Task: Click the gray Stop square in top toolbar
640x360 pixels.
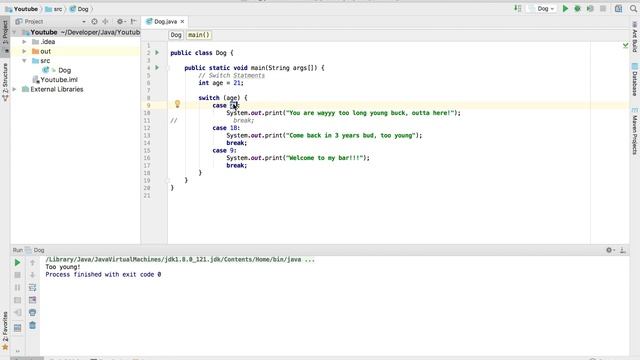Action: pos(603,9)
